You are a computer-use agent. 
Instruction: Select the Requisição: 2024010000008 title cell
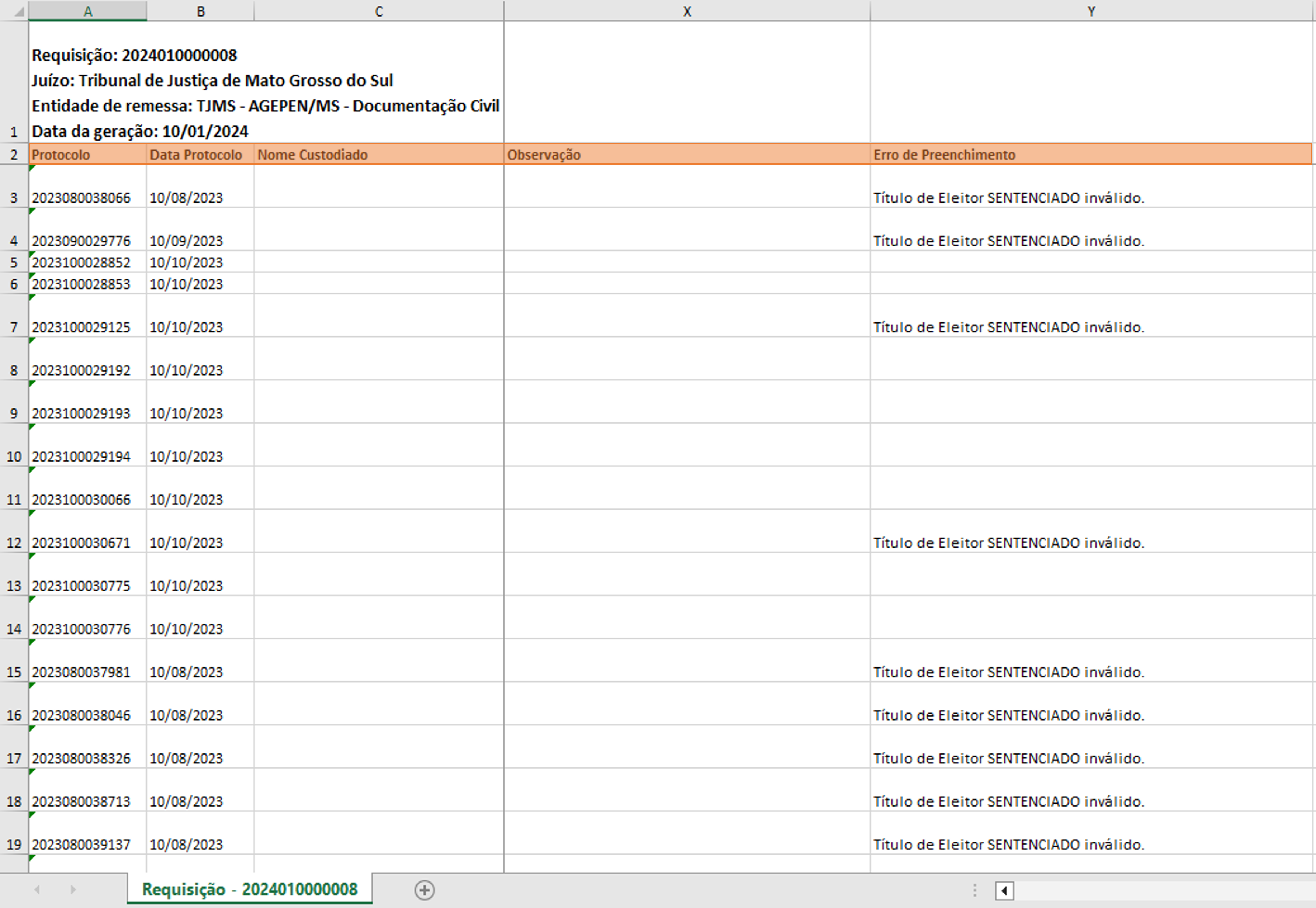[x=266, y=83]
